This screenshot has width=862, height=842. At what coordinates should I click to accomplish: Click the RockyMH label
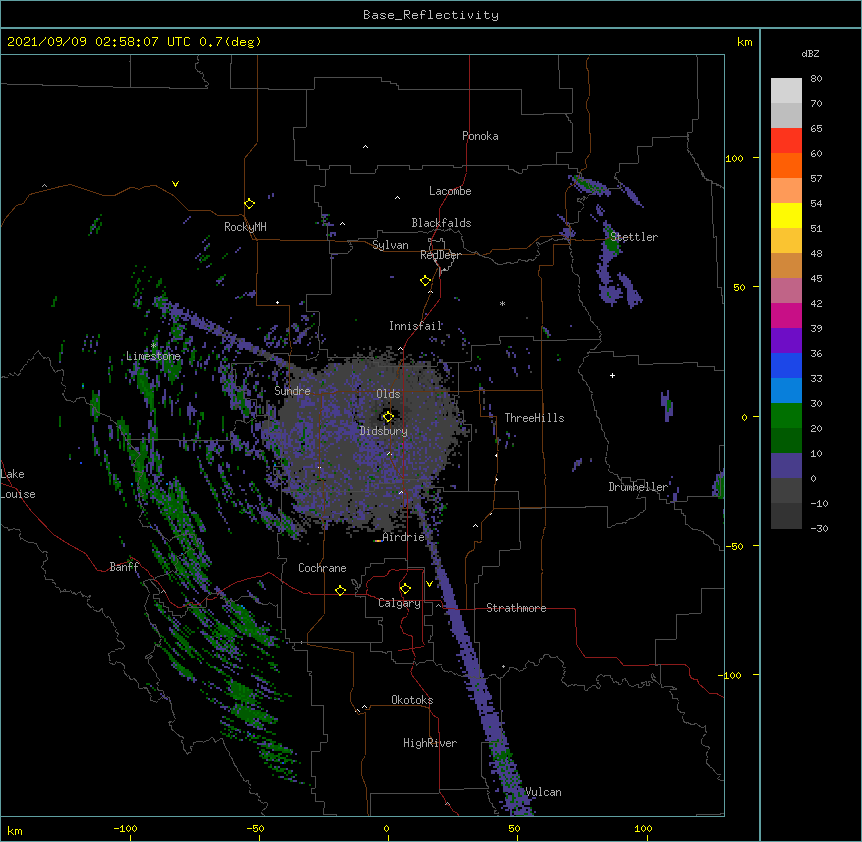(x=245, y=227)
